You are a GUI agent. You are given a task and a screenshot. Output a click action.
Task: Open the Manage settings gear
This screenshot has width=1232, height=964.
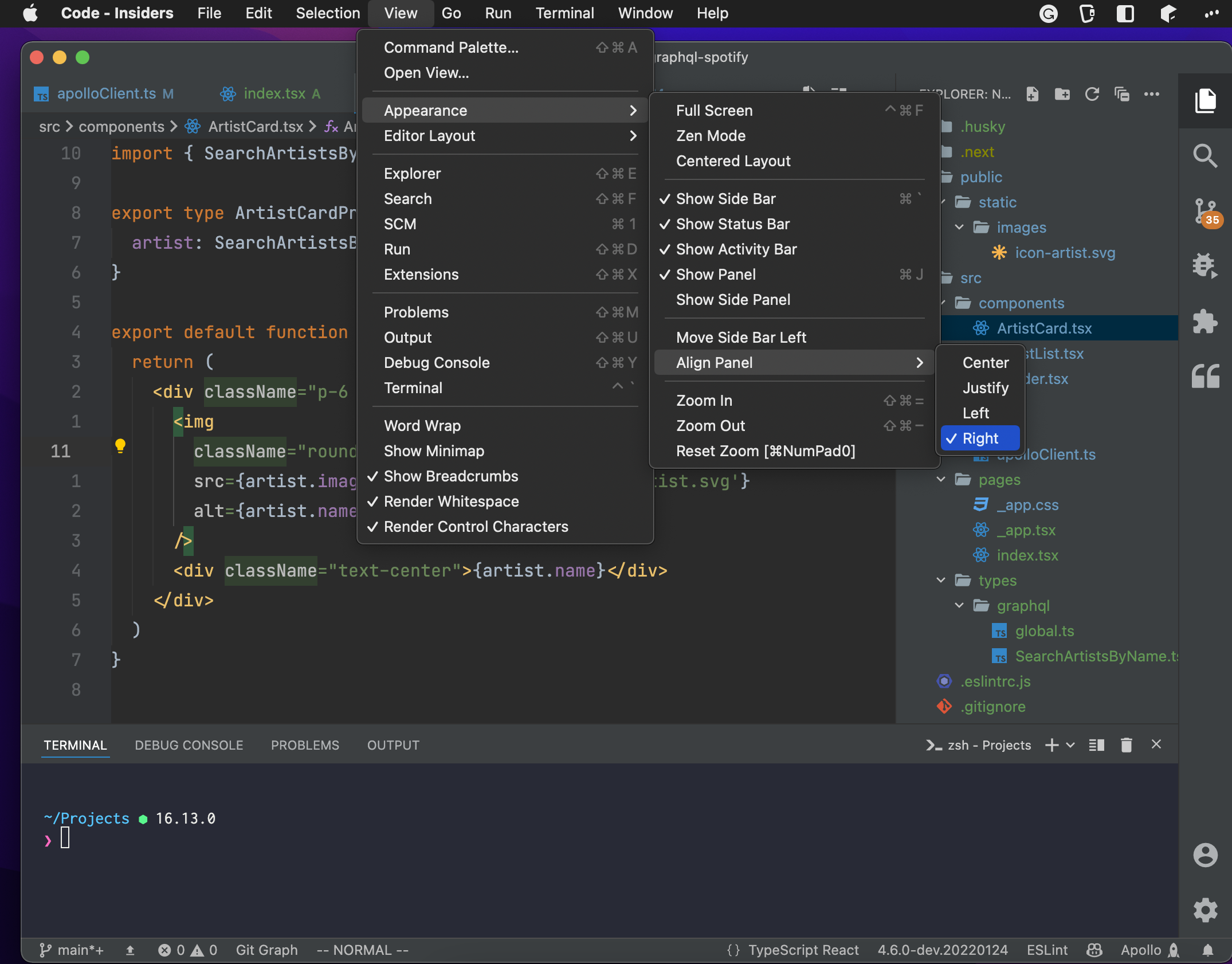click(1206, 910)
